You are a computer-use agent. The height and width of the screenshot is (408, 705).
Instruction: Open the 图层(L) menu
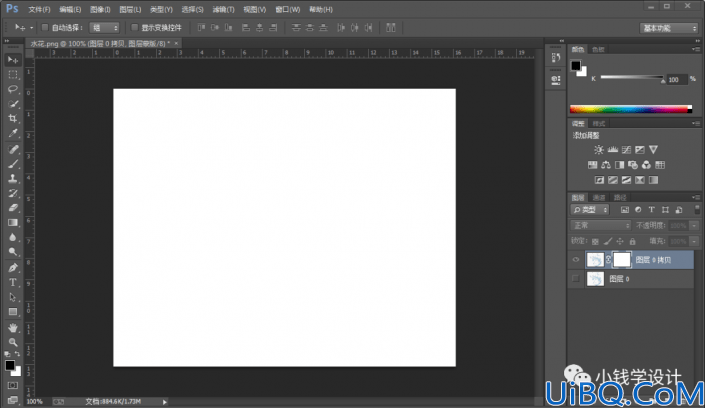[130, 9]
